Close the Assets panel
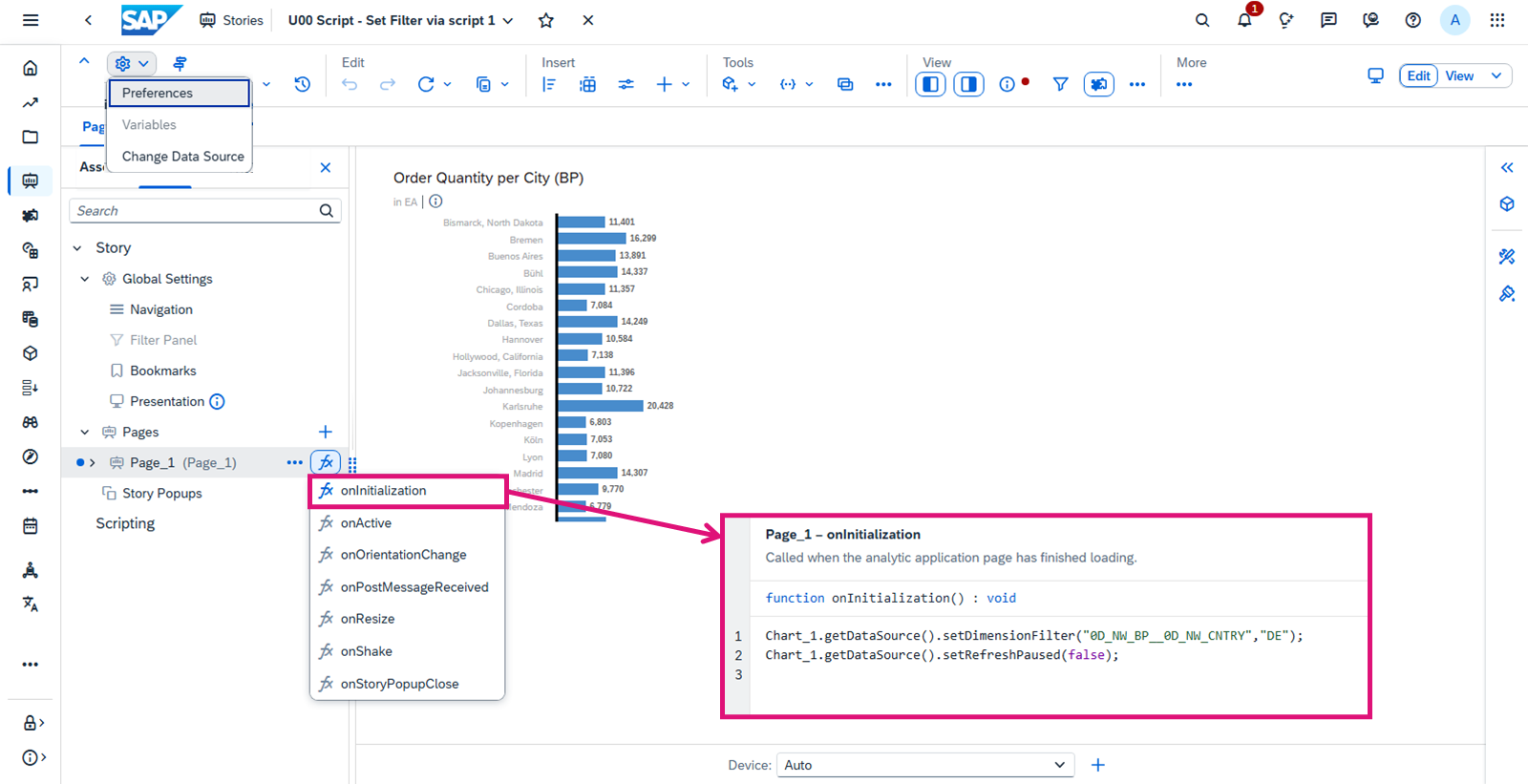The height and width of the screenshot is (784, 1528). pos(326,167)
